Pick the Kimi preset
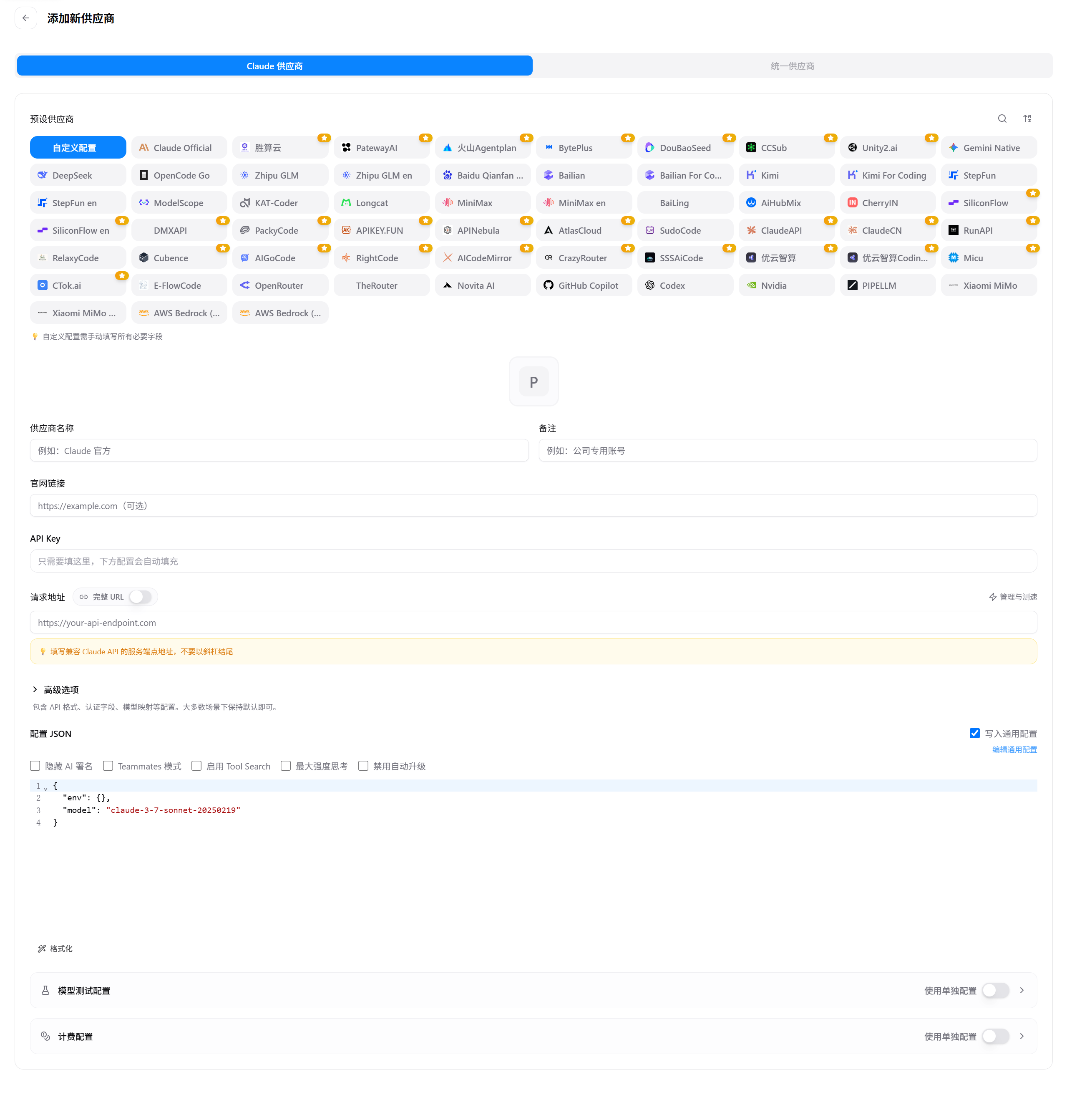 787,175
